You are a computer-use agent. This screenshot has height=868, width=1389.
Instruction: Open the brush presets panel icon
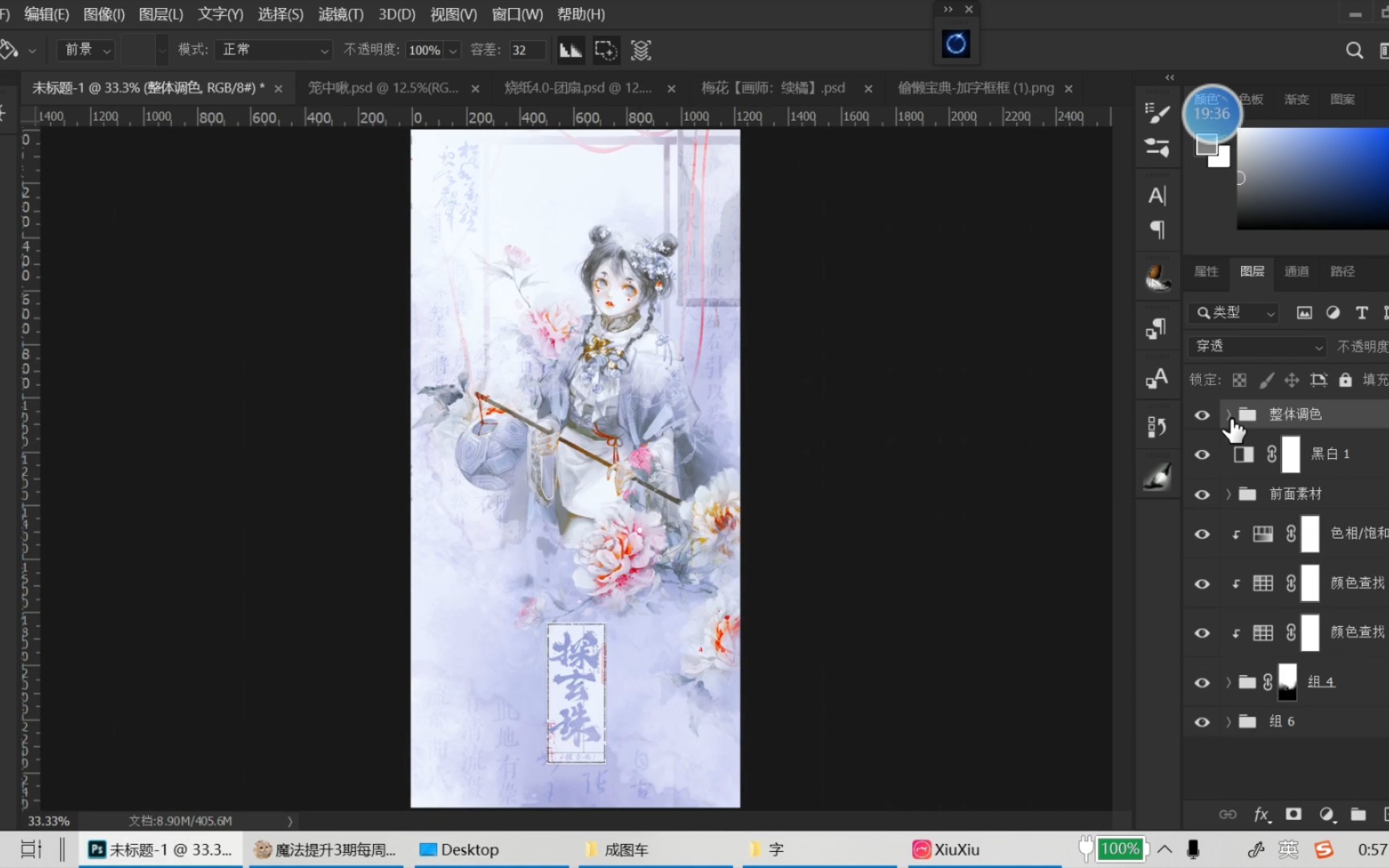(1157, 113)
